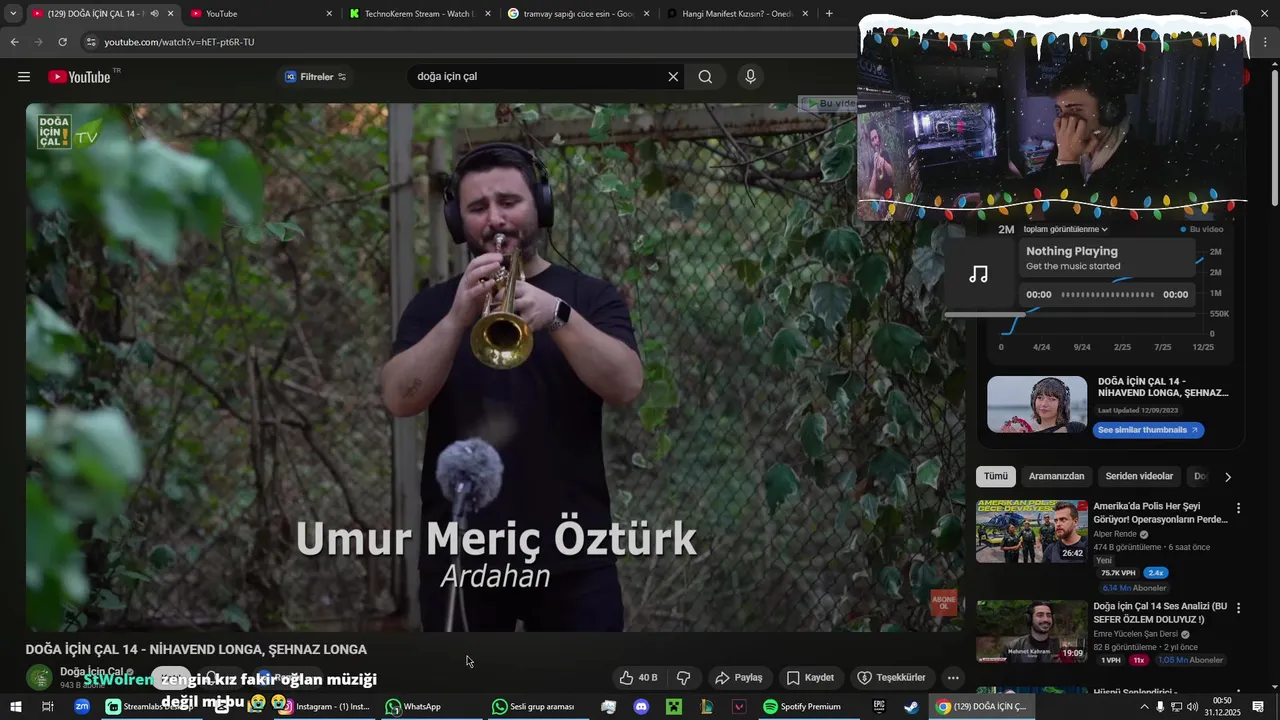Open the Doğa İçin Çal channel name
Screen dimensions: 1280x720
pyautogui.click(x=92, y=672)
